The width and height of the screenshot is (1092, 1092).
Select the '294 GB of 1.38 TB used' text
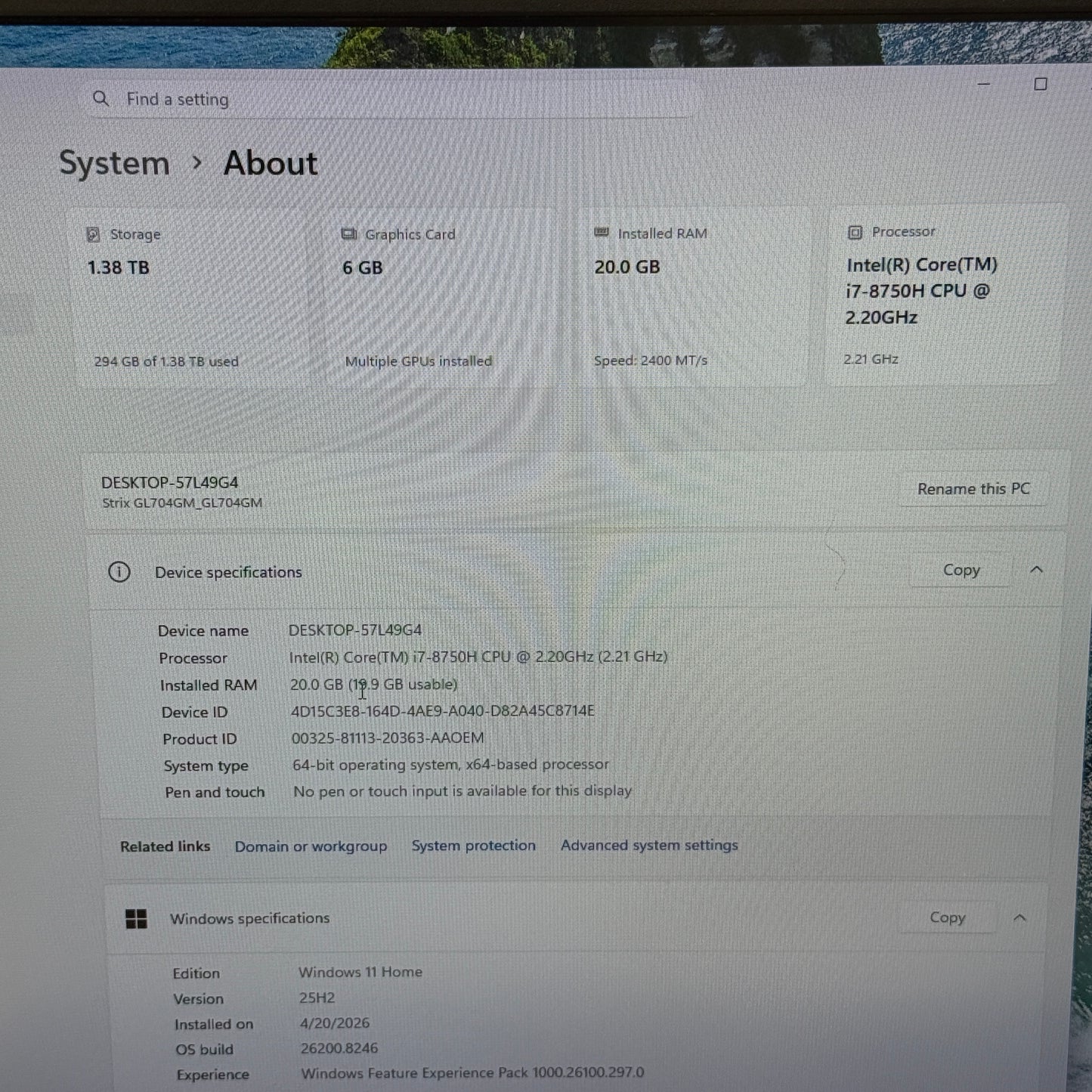tap(166, 361)
